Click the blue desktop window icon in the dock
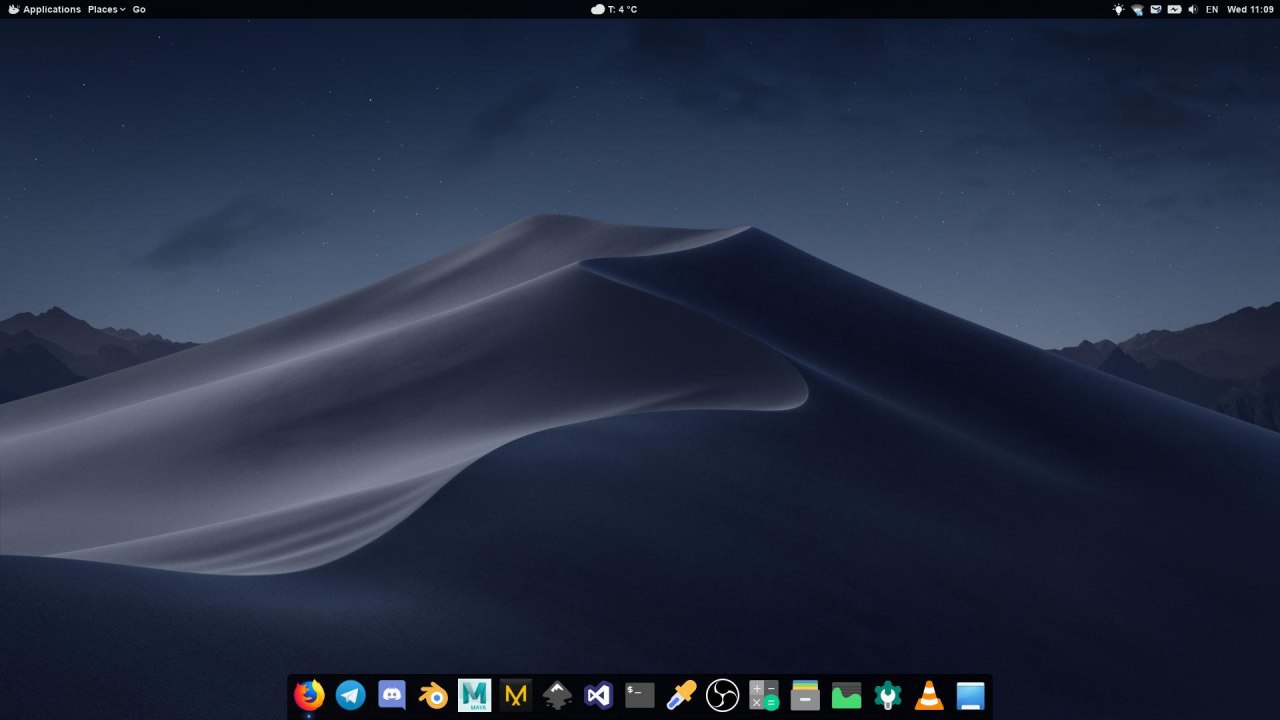Viewport: 1280px width, 720px height. (970, 694)
